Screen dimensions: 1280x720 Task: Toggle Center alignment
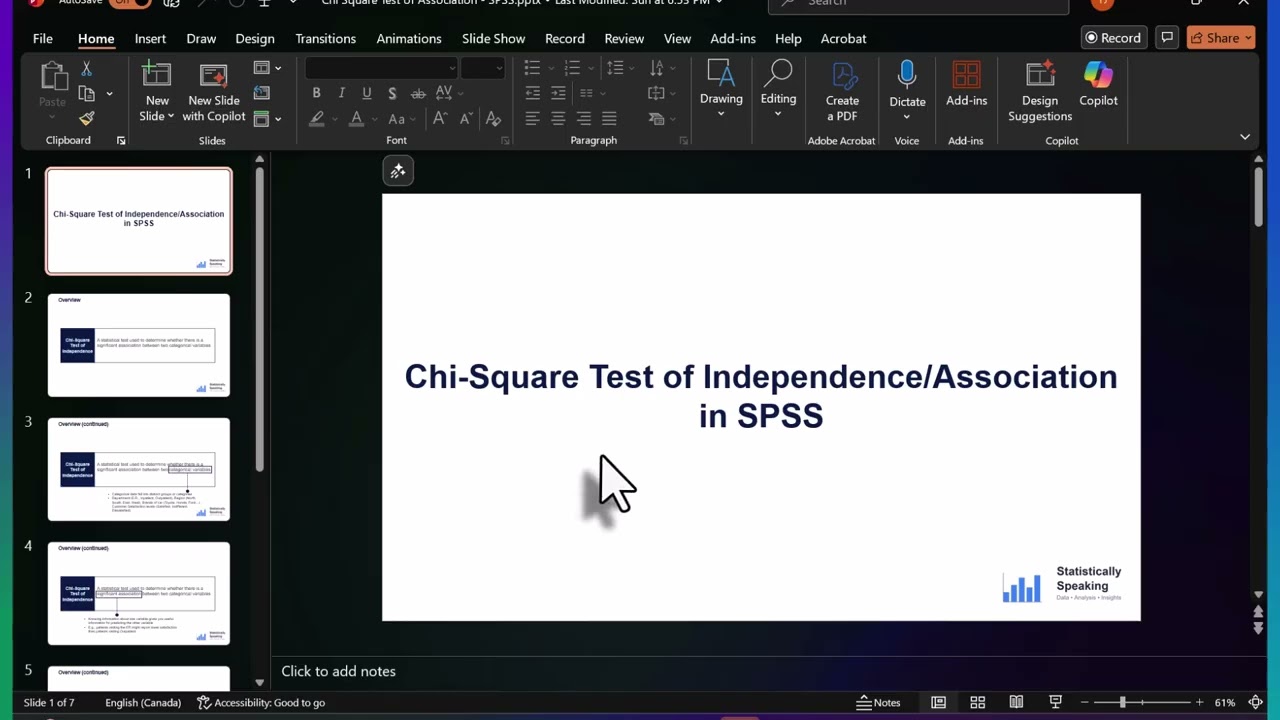click(x=558, y=118)
